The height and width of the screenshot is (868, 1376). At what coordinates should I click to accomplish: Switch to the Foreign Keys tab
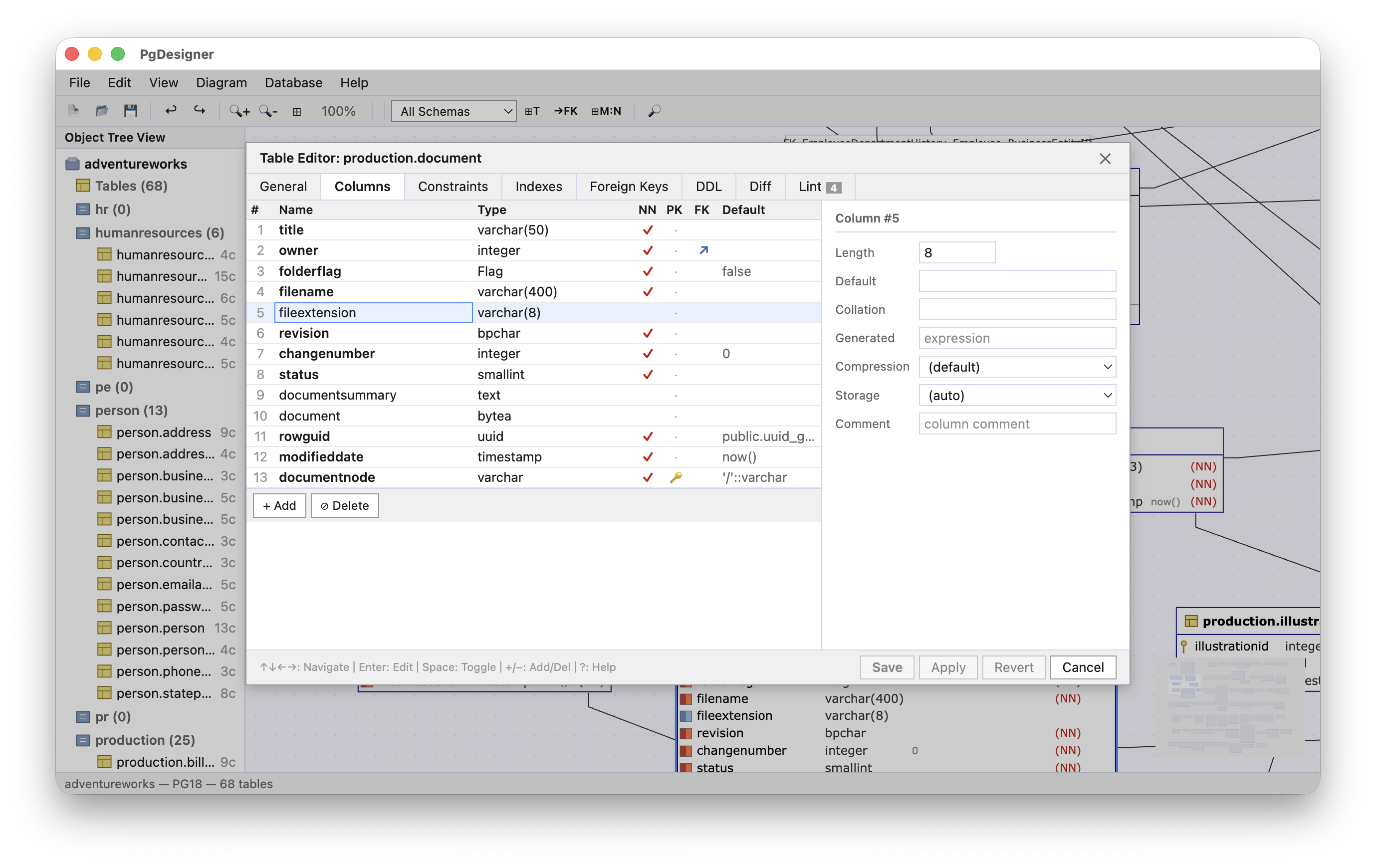coord(629,186)
